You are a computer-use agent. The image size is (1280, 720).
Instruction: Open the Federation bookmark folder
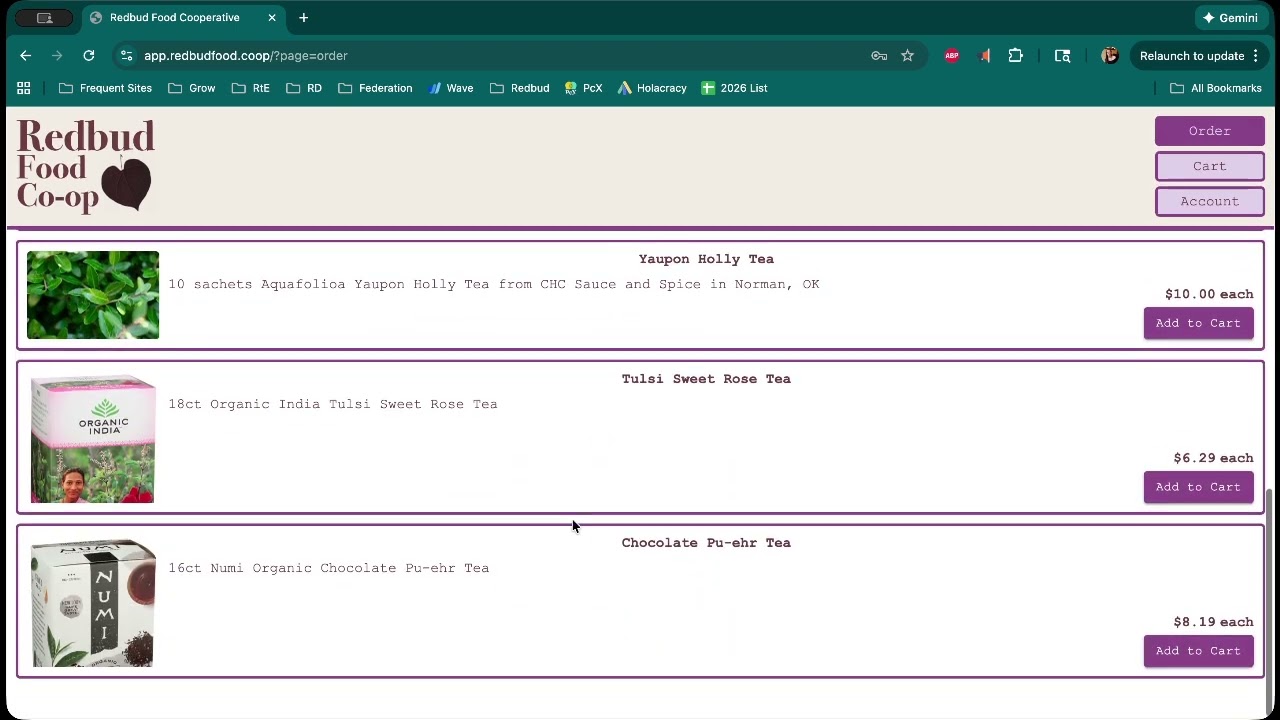tap(375, 88)
